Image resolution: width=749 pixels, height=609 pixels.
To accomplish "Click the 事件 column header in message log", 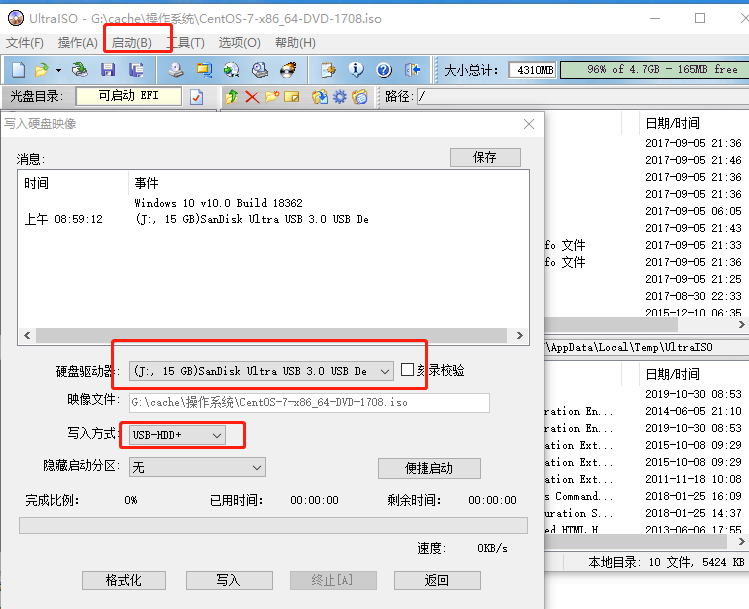I will pyautogui.click(x=146, y=183).
